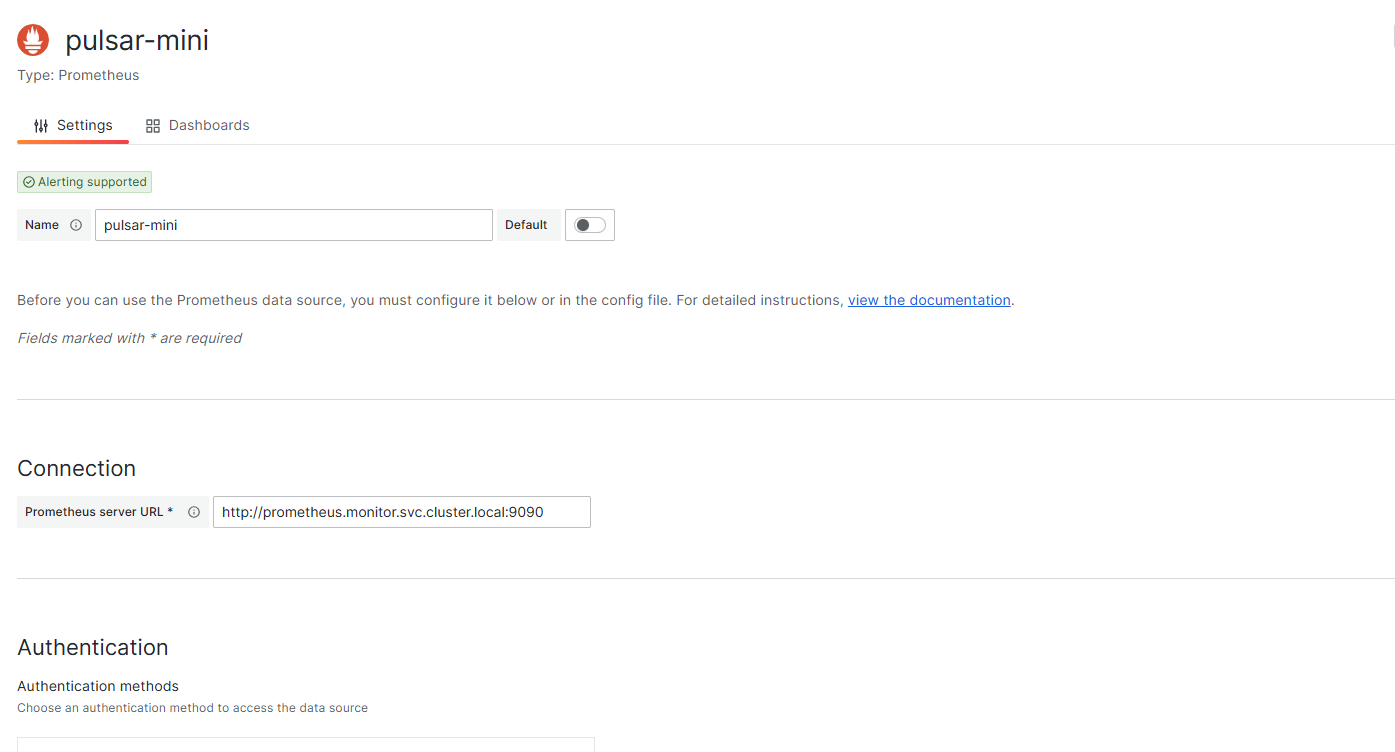The image size is (1395, 752).
Task: Open the Settings tab
Action: point(73,126)
